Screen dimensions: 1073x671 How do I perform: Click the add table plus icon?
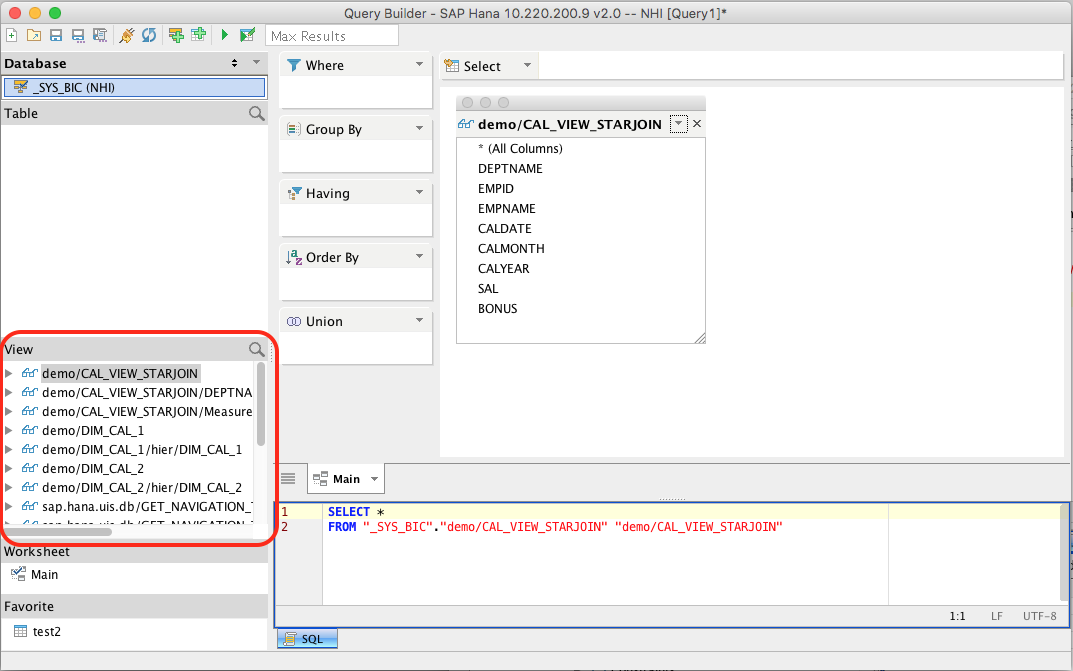[x=198, y=34]
